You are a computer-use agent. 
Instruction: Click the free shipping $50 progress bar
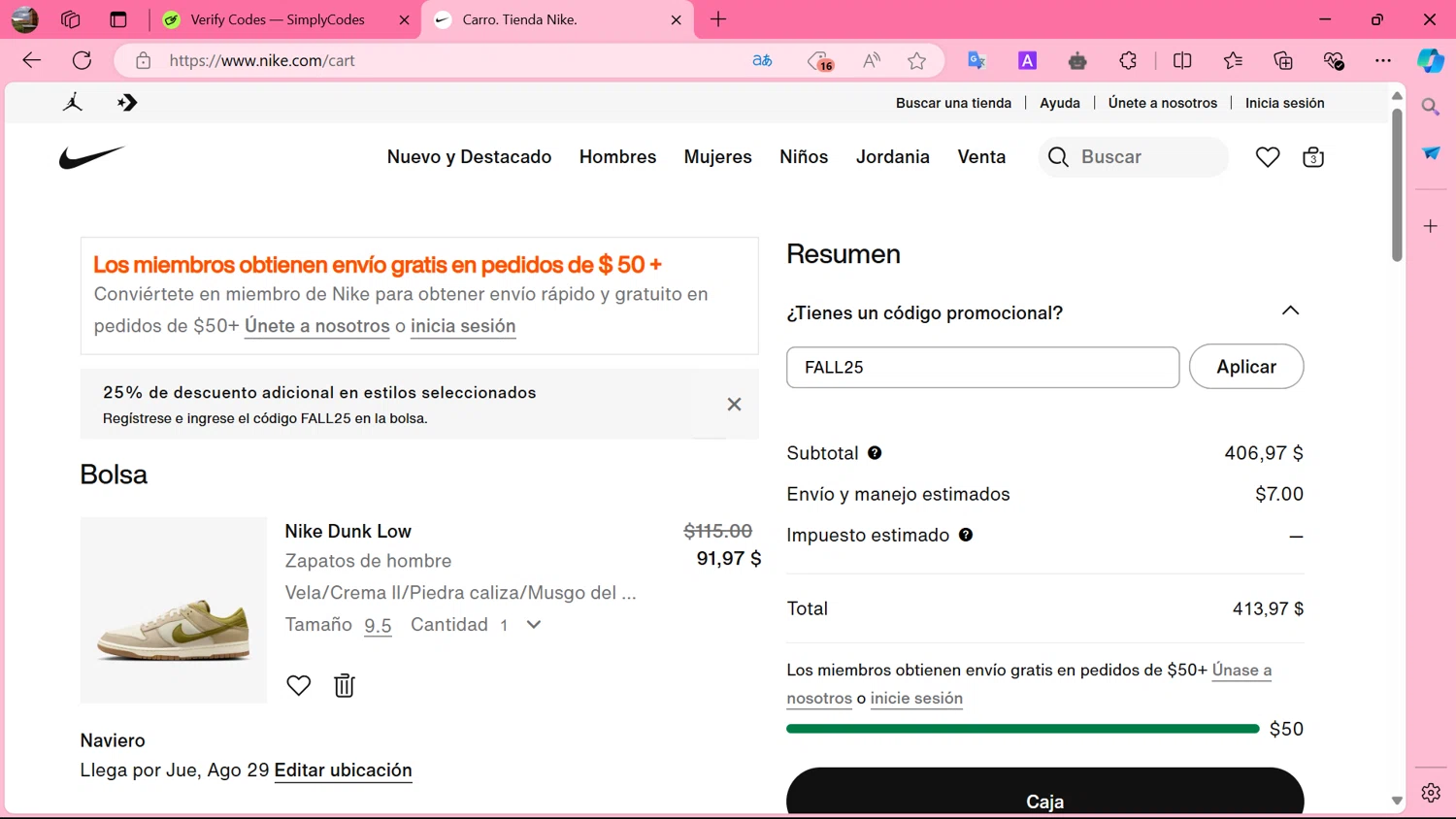[x=1023, y=729]
